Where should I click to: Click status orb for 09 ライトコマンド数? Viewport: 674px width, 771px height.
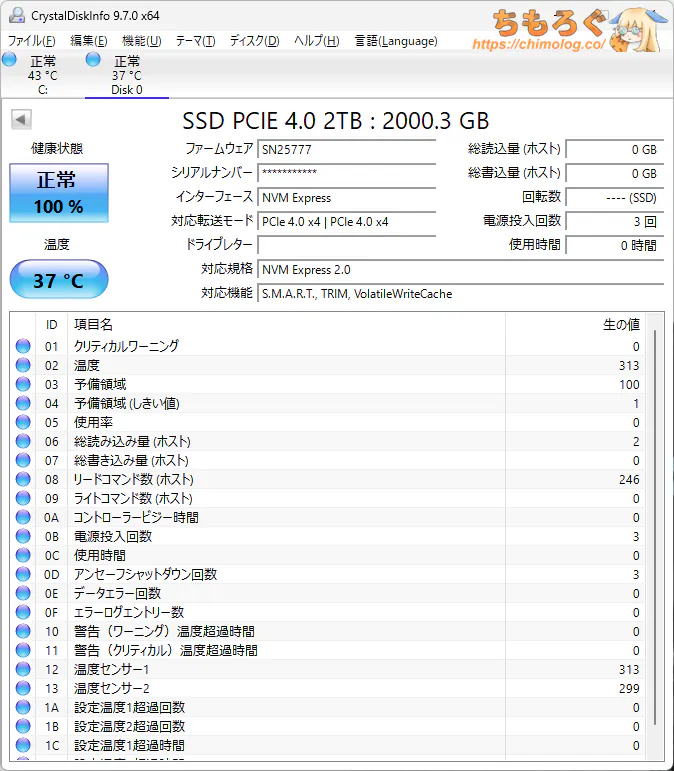click(x=23, y=498)
